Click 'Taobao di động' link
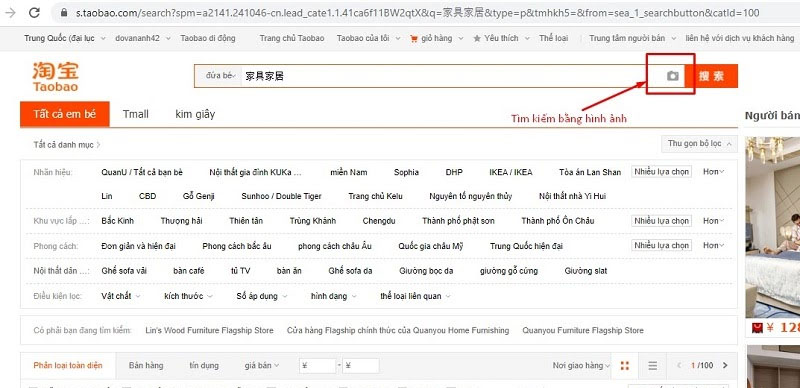Screen dimensions: 800x388 click(208, 38)
